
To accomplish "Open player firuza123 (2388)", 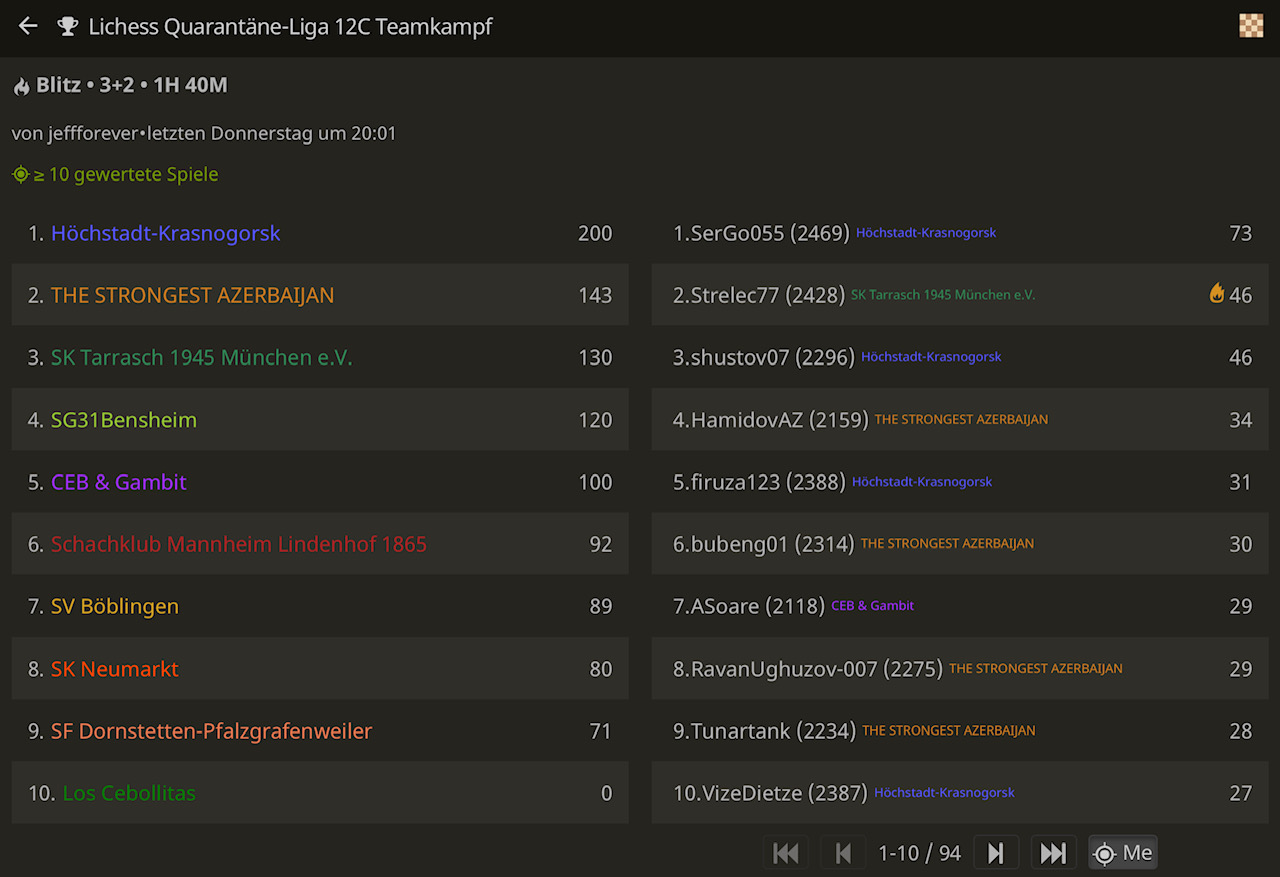I will pyautogui.click(x=960, y=482).
